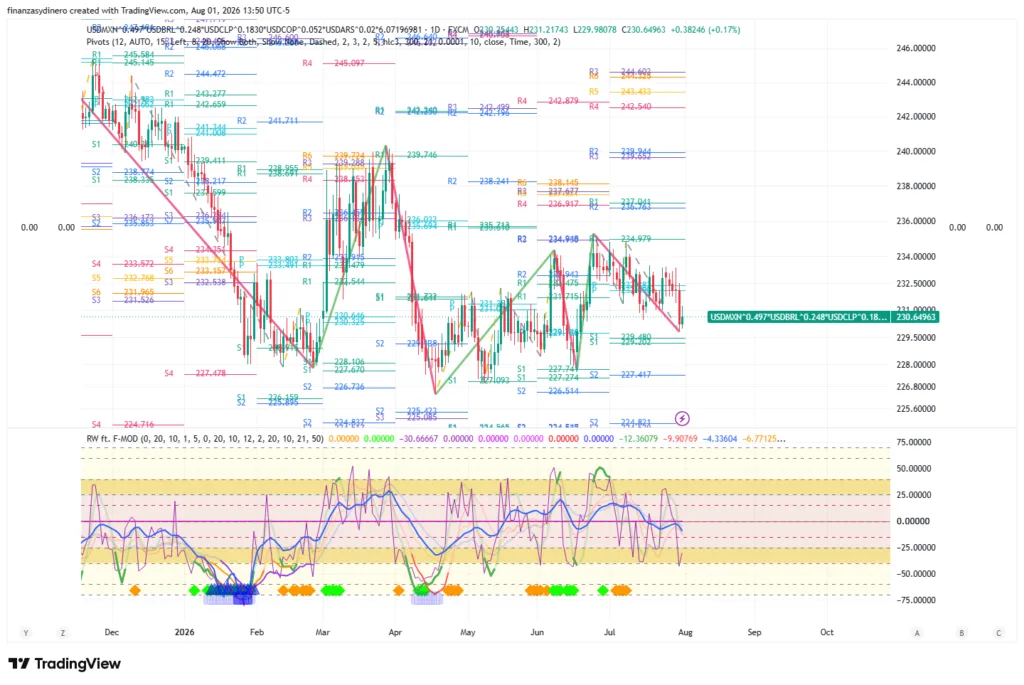
Task: Click the Oct label on time axis
Action: coord(827,633)
